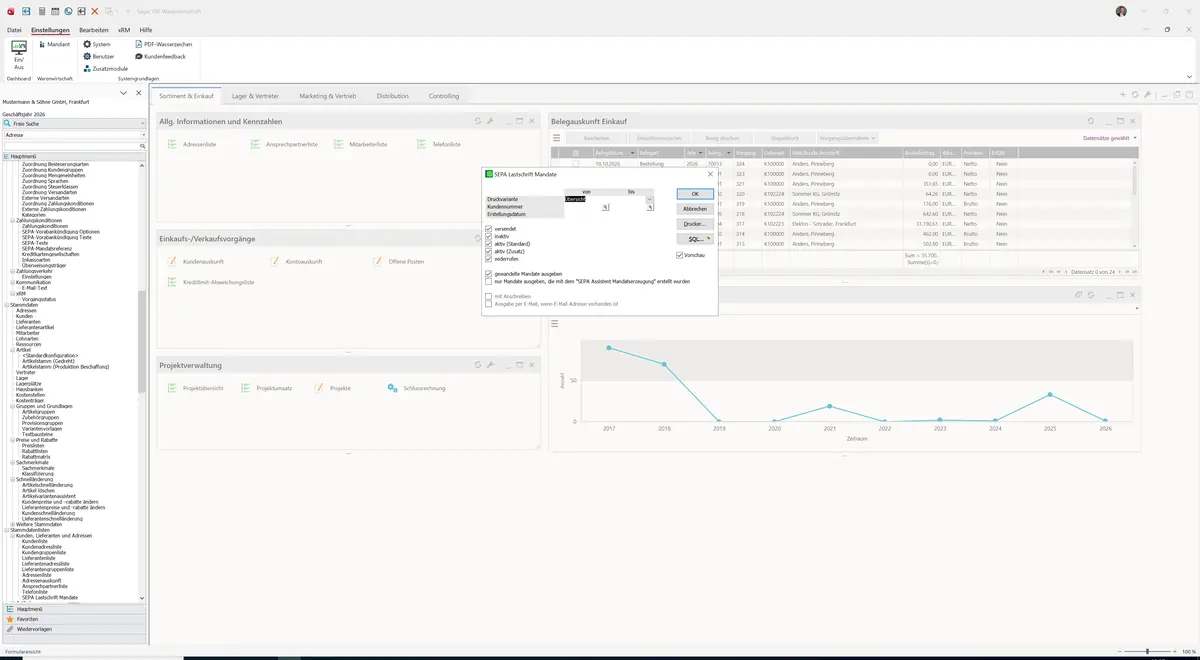1200x660 pixels.
Task: Open the SQL... dropdown button
Action: (x=694, y=239)
